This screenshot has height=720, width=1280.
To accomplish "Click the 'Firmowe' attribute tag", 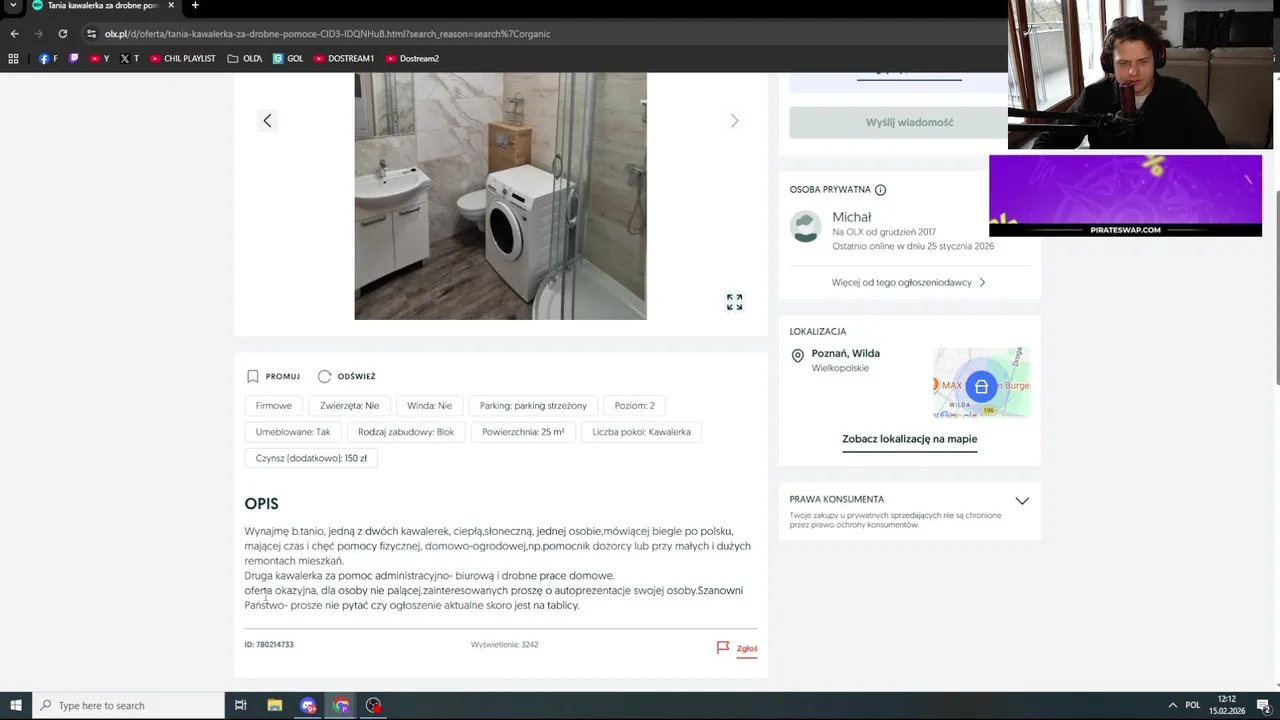I will pyautogui.click(x=274, y=405).
